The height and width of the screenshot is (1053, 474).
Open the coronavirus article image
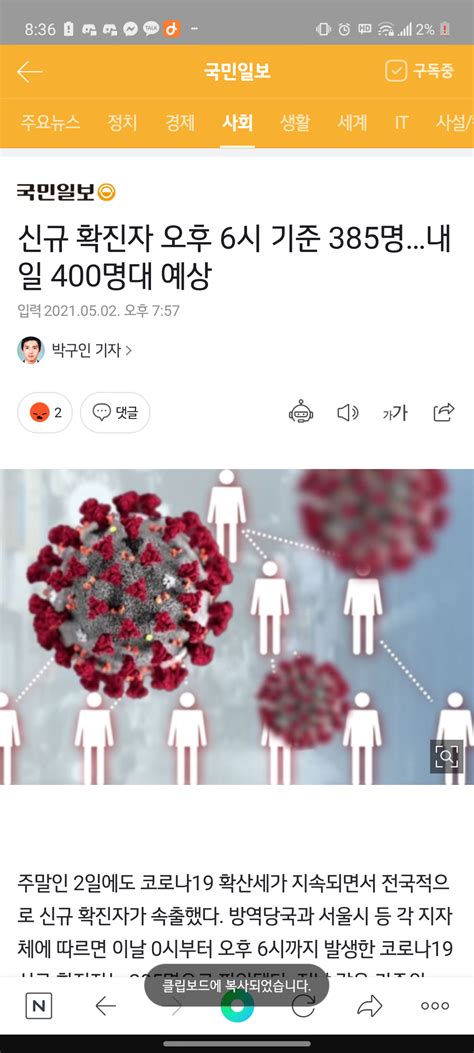(237, 627)
